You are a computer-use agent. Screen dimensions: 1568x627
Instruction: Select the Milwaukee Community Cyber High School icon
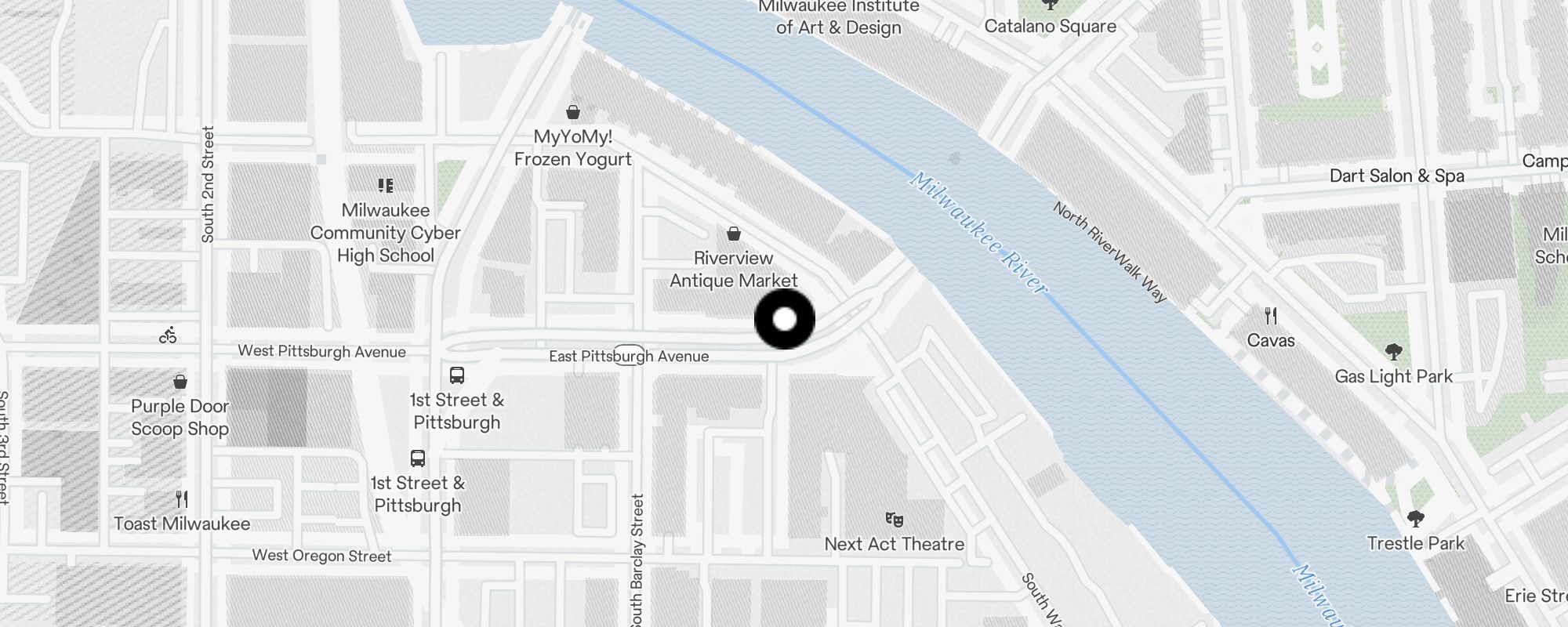(x=385, y=186)
